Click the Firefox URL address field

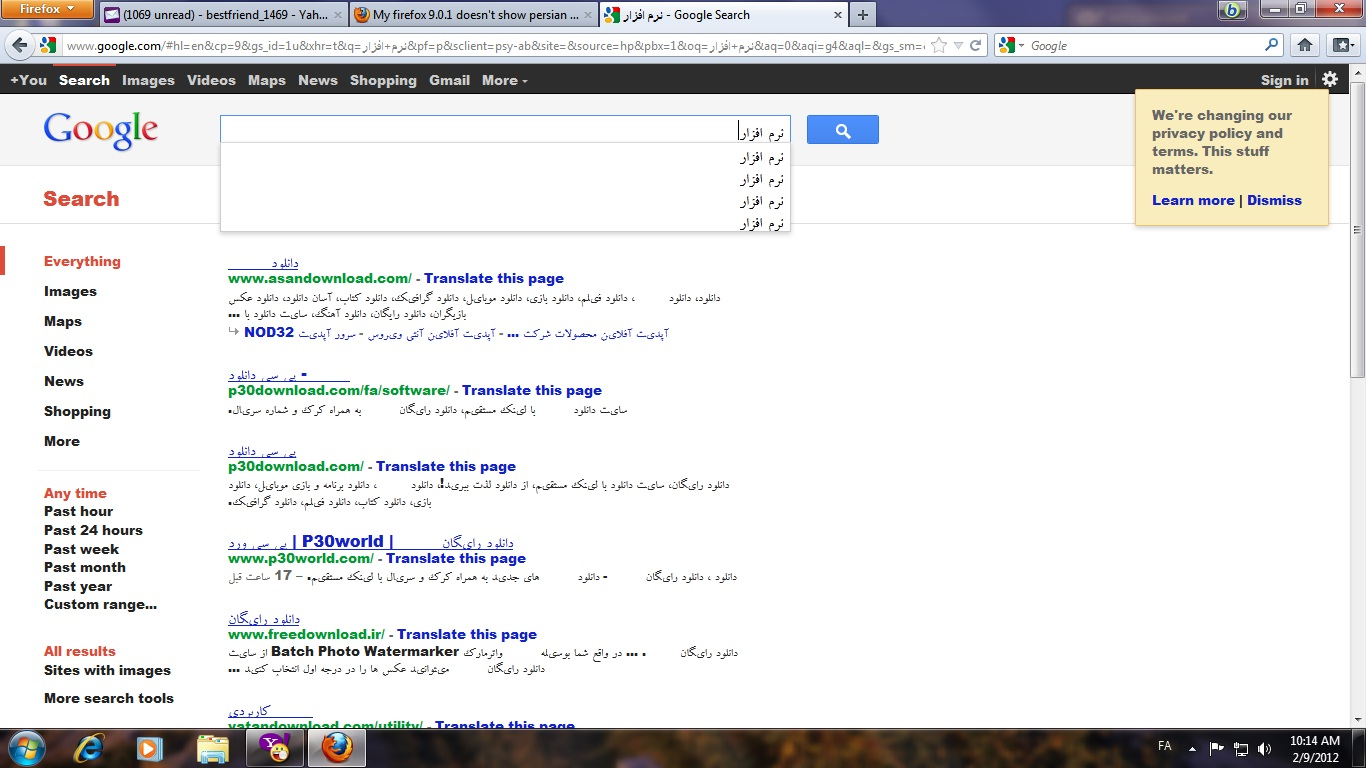point(495,45)
